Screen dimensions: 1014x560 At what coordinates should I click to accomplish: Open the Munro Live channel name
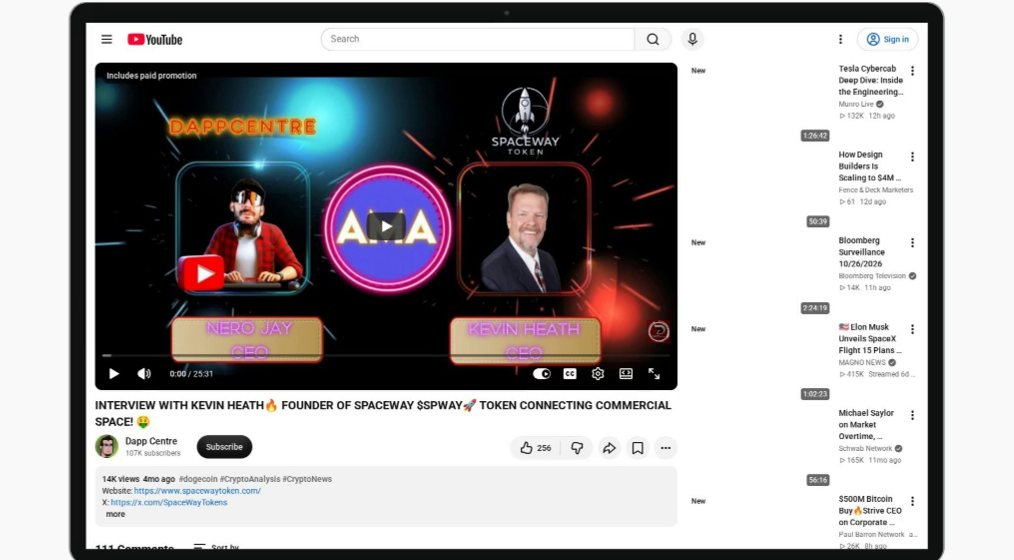856,104
